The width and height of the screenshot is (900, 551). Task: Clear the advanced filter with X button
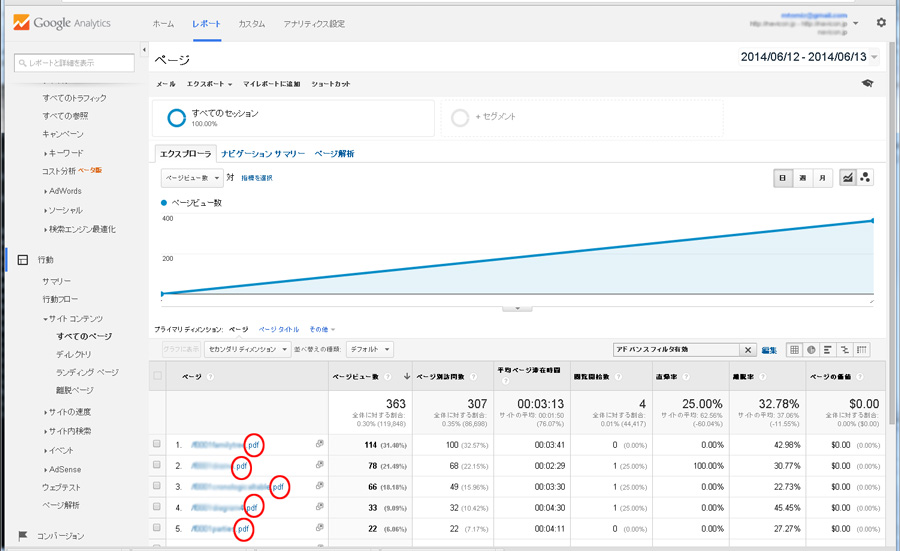tap(748, 350)
